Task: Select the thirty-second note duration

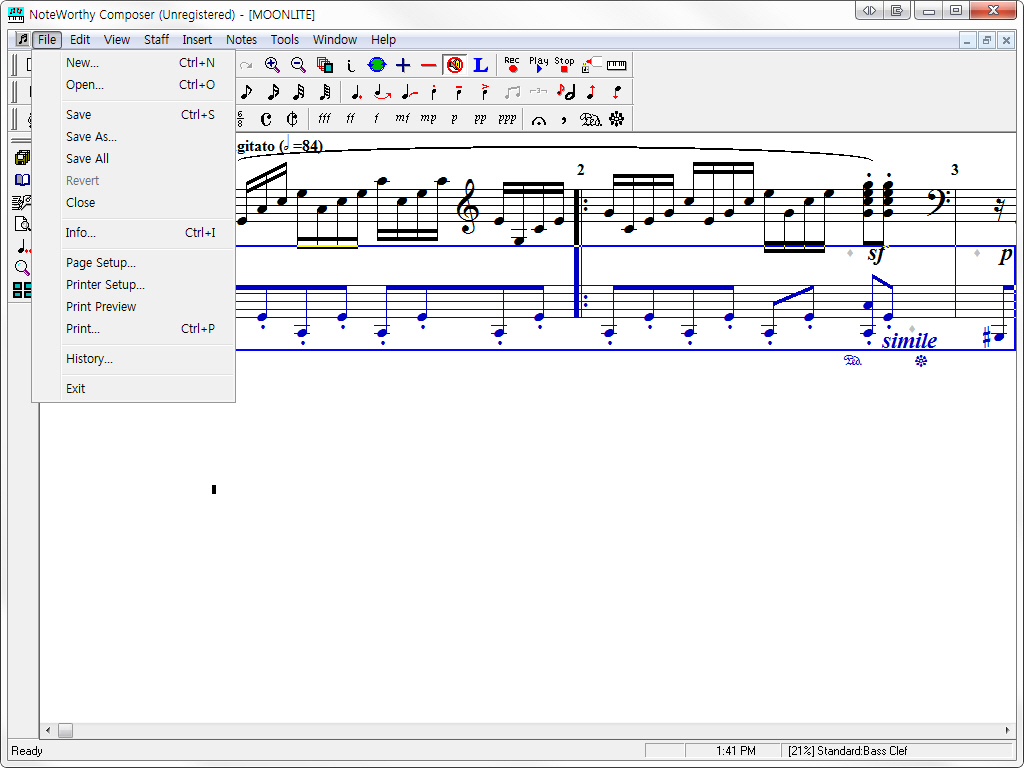Action: point(299,92)
